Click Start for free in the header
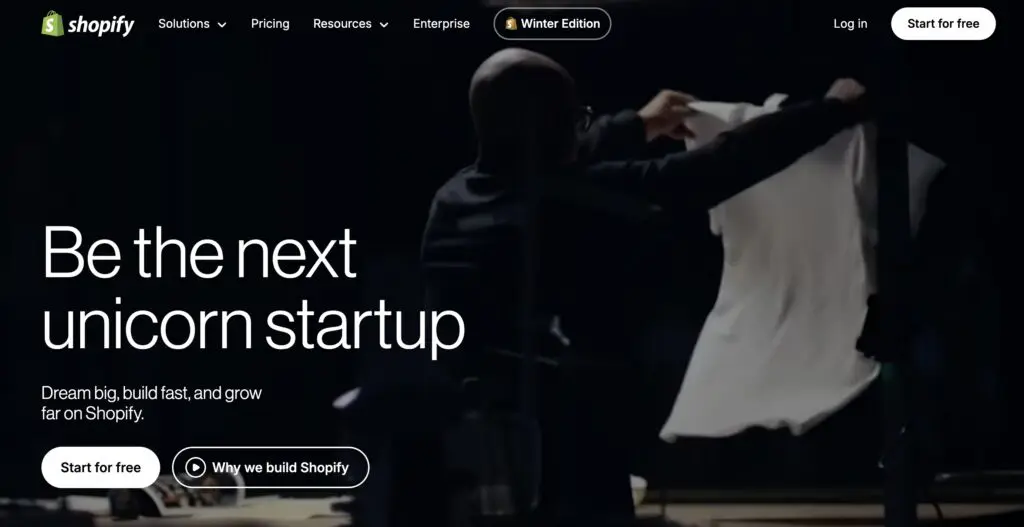This screenshot has width=1024, height=527. tap(943, 24)
